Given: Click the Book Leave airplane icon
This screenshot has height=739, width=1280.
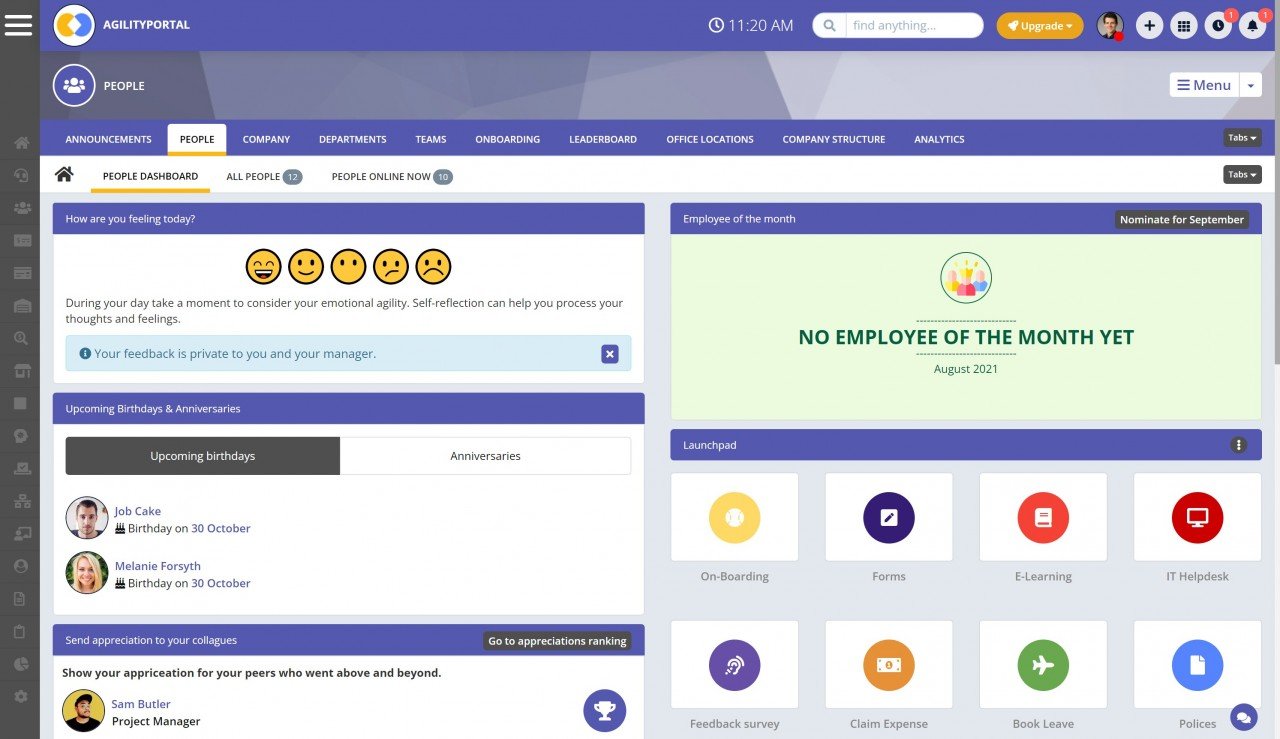Looking at the screenshot, I should point(1043,664).
